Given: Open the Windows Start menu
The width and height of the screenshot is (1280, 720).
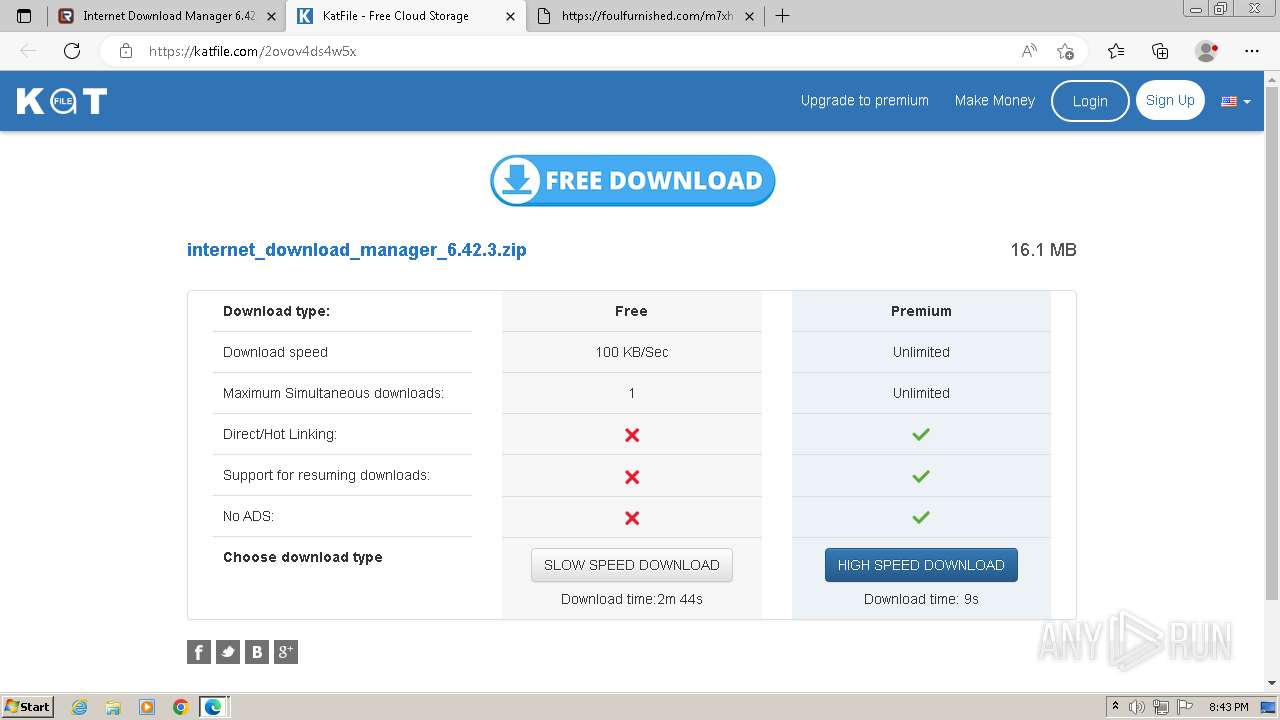Looking at the screenshot, I should 27,706.
